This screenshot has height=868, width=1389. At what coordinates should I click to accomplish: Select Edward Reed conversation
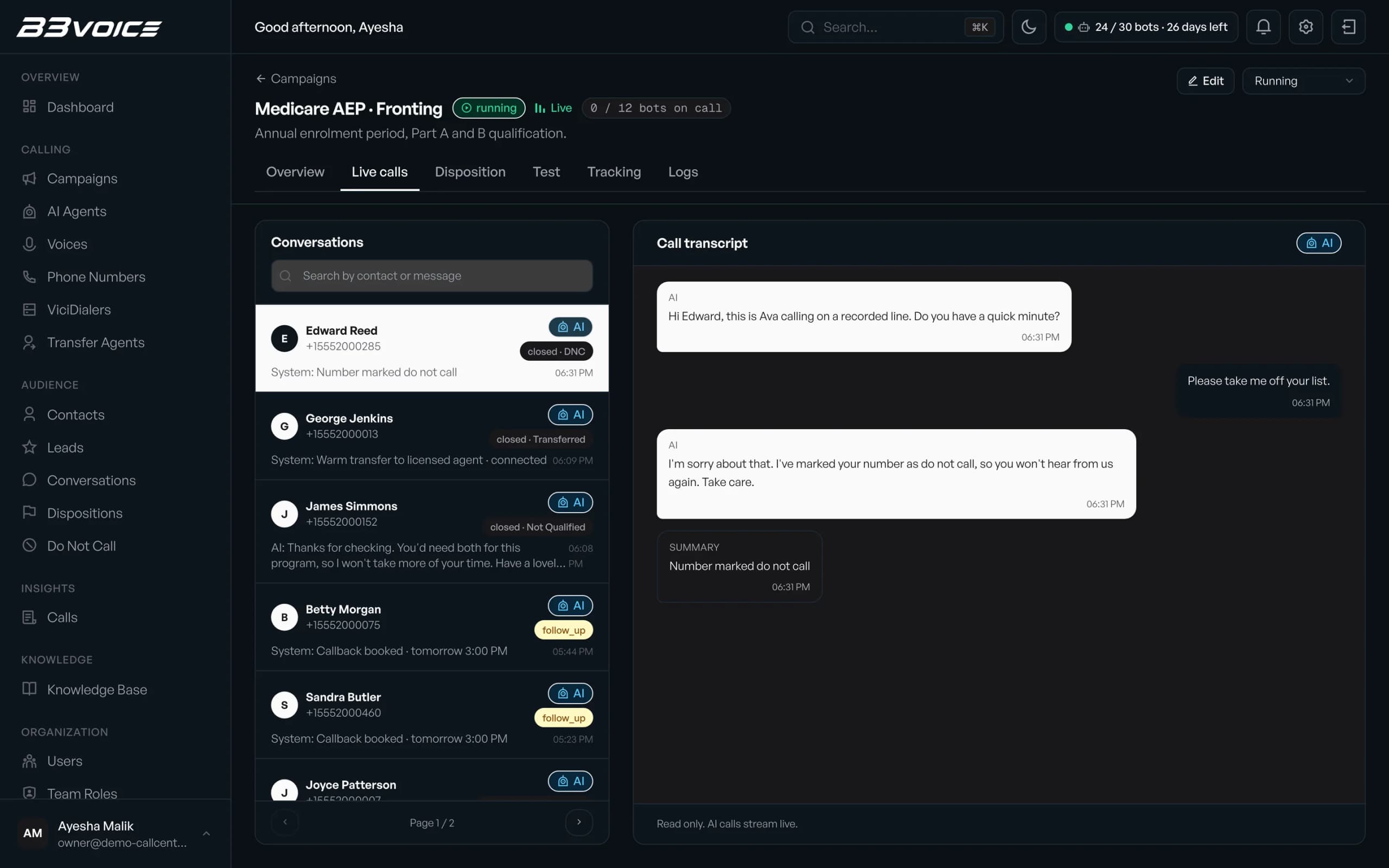click(x=432, y=348)
